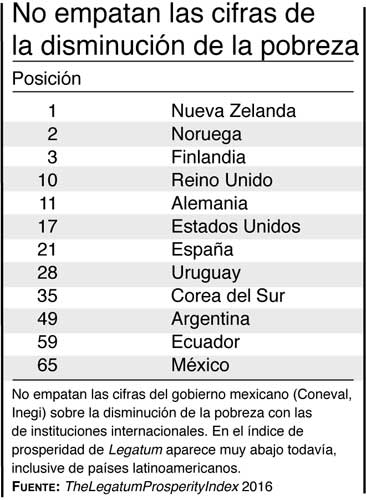Click 'Corea del Sur' in table
Image resolution: width=366 pixels, height=500 pixels.
click(x=228, y=296)
